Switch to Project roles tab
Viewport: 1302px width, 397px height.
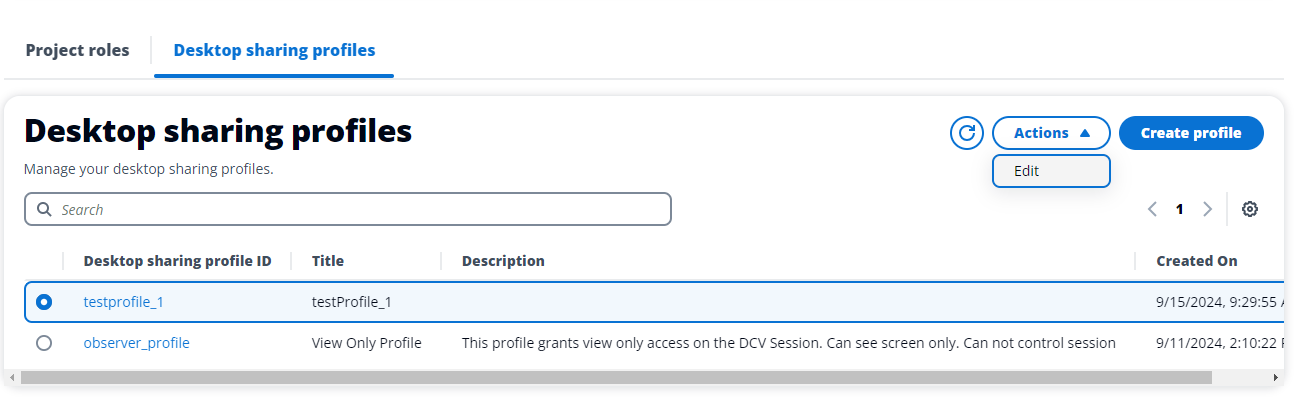coord(77,50)
